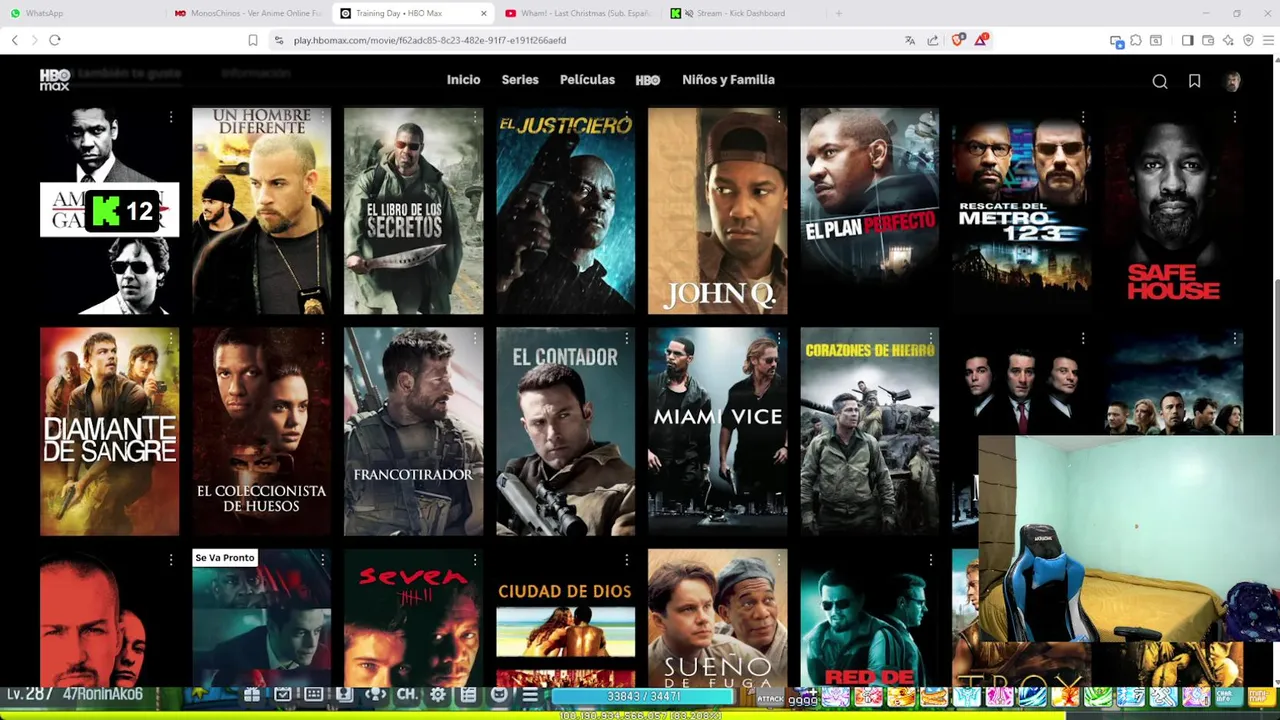Screen dimensions: 1280x720
Task: Open Niños y Familia section
Action: point(728,80)
